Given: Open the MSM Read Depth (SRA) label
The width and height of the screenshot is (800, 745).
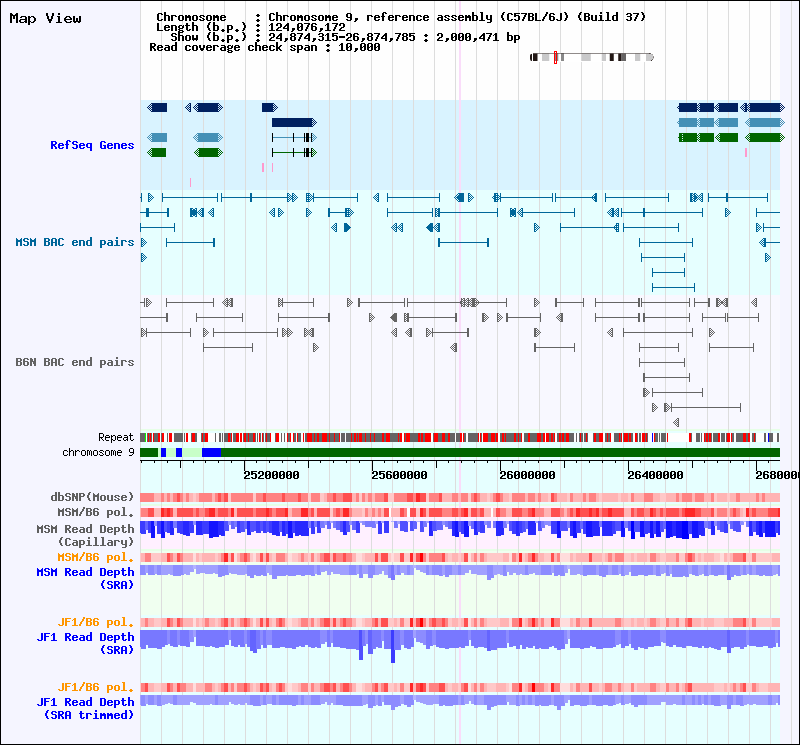Looking at the screenshot, I should (85, 579).
